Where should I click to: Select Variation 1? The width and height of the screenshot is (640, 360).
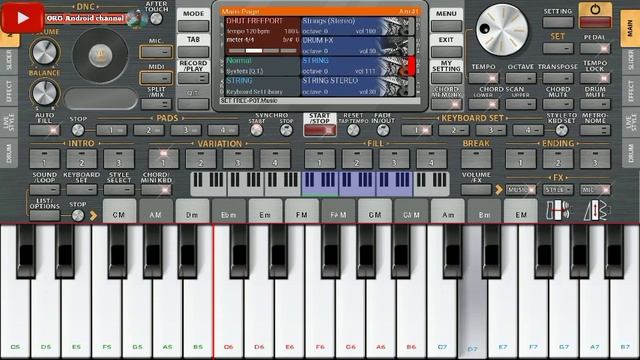pos(164,159)
